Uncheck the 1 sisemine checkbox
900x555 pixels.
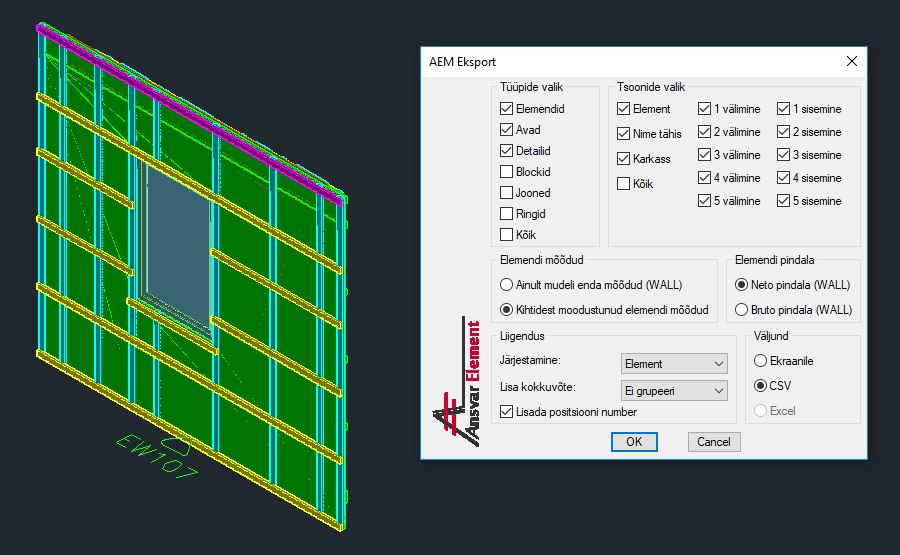tap(783, 108)
